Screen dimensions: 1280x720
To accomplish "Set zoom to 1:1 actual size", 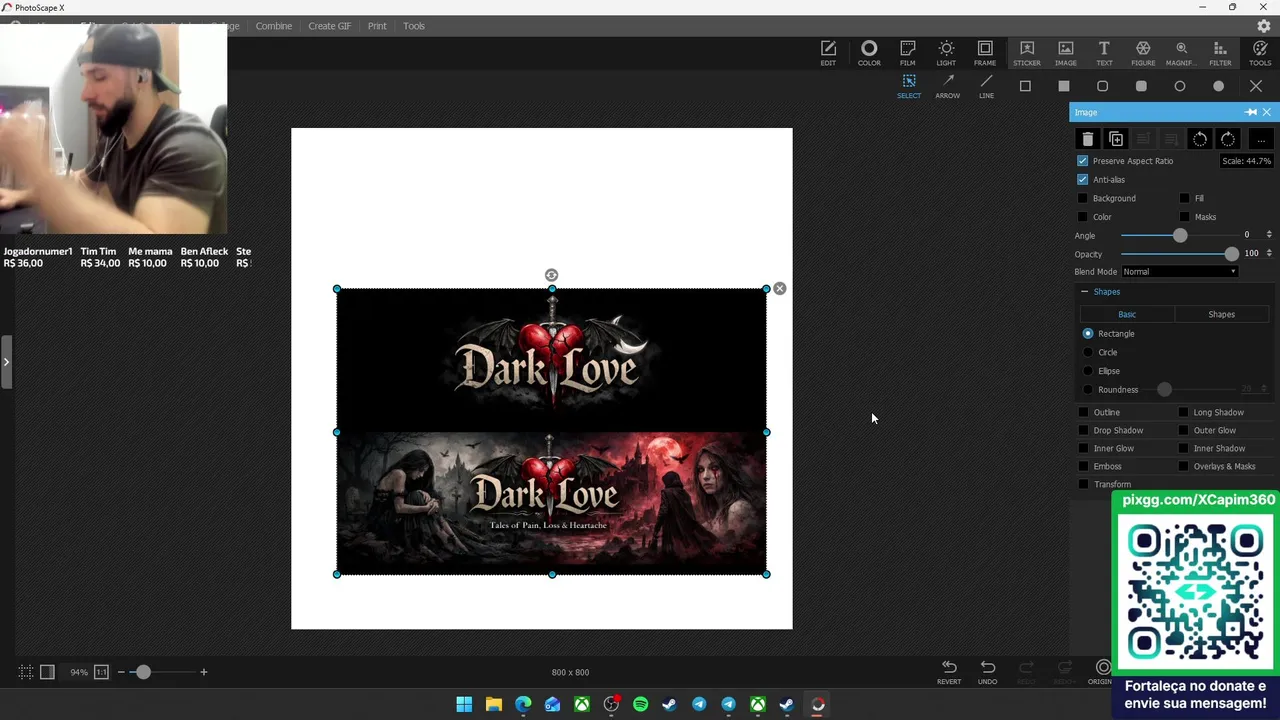I will pyautogui.click(x=101, y=672).
